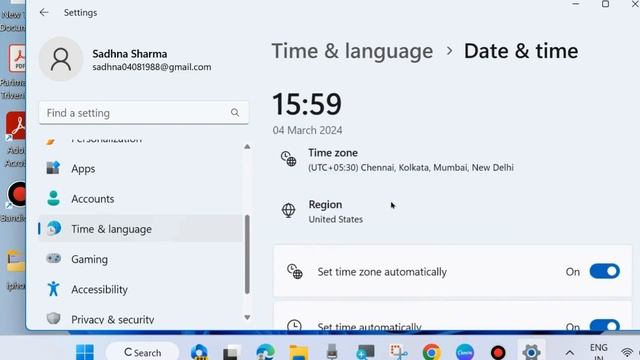The image size is (640, 360).
Task: Click the sidebar scrollbar thumb
Action: coord(247,254)
